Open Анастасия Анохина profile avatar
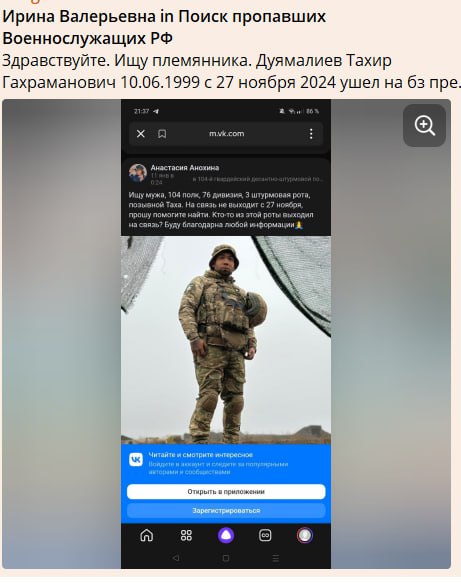This screenshot has width=461, height=584. (137, 173)
